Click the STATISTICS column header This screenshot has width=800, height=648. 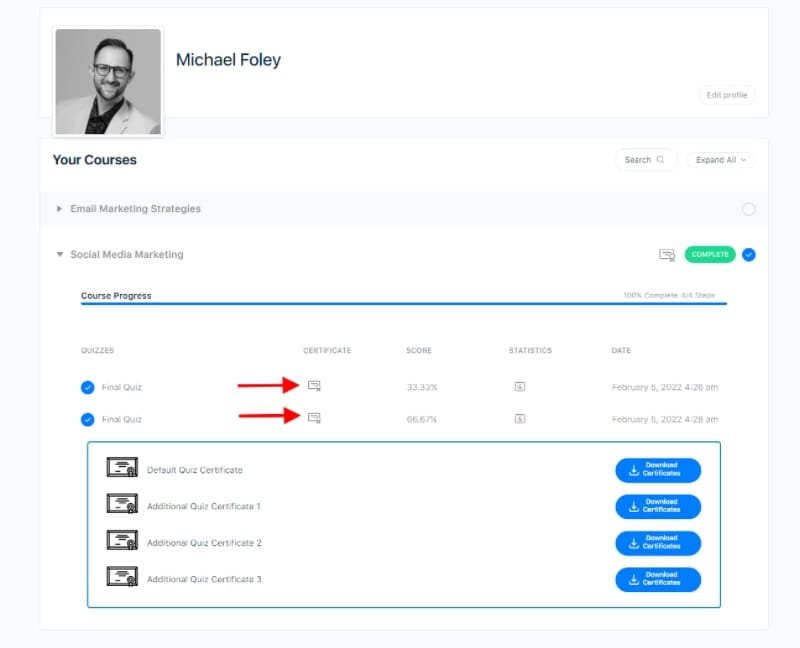tap(530, 351)
